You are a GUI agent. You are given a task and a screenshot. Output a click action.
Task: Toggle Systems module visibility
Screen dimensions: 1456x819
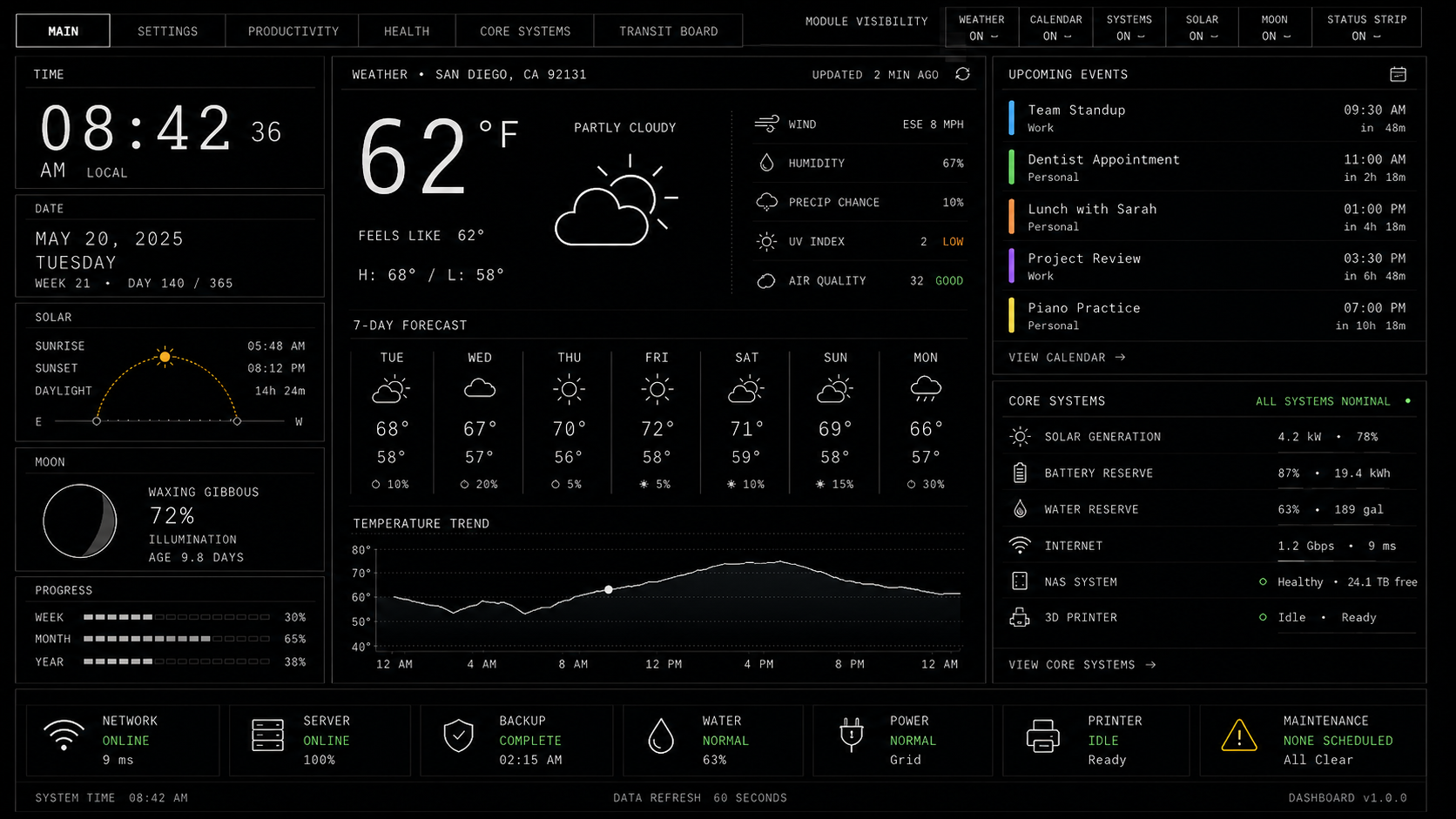pyautogui.click(x=1129, y=27)
